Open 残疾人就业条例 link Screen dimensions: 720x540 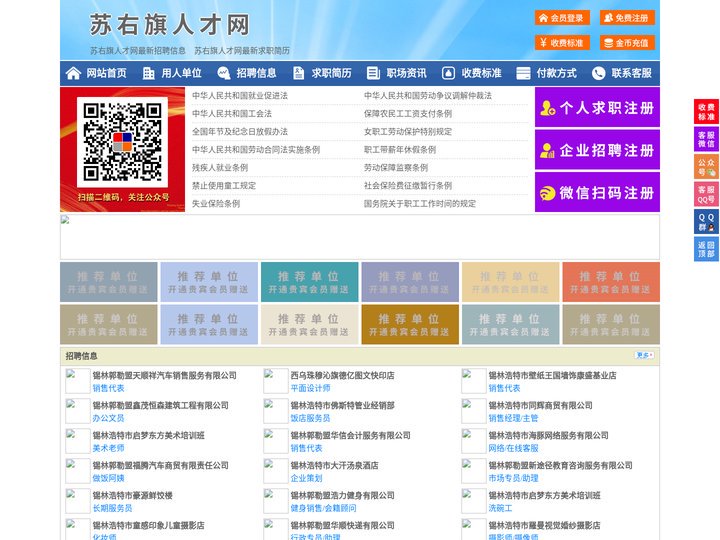click(219, 168)
